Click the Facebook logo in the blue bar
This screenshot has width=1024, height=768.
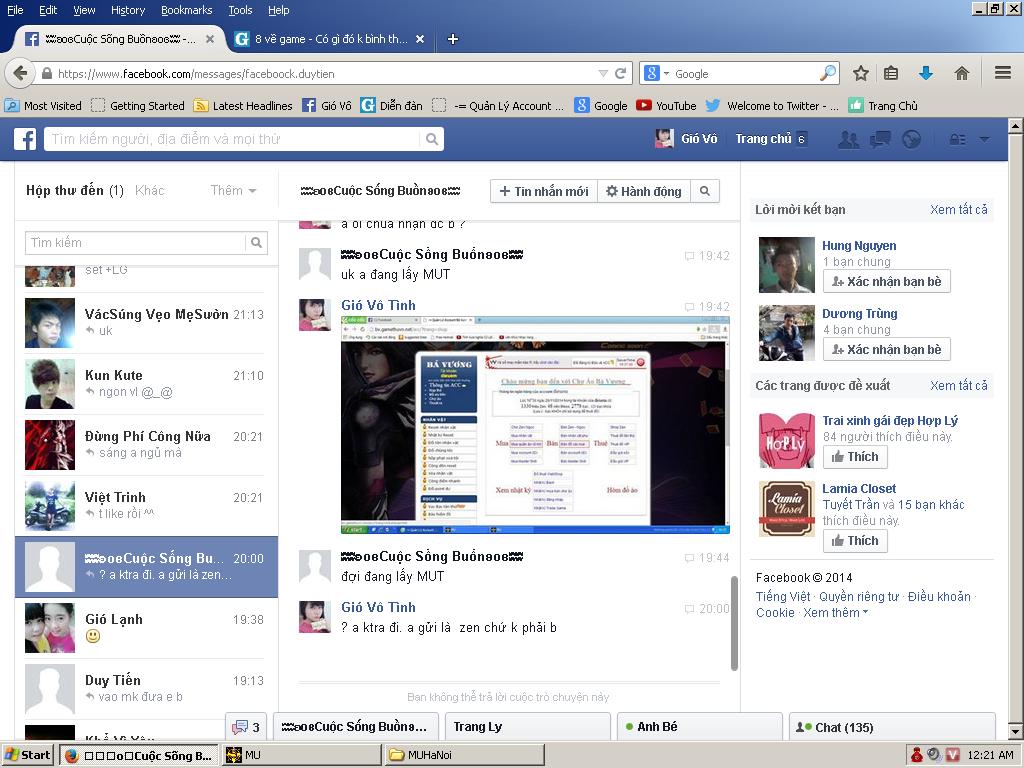[x=25, y=139]
